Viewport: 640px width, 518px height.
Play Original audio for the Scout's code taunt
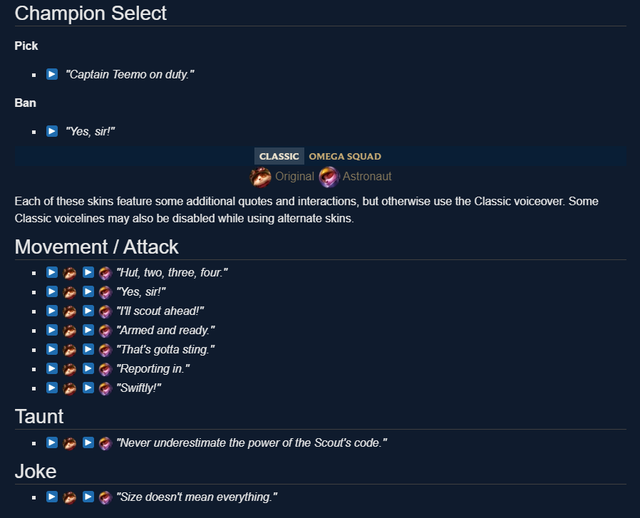52,442
